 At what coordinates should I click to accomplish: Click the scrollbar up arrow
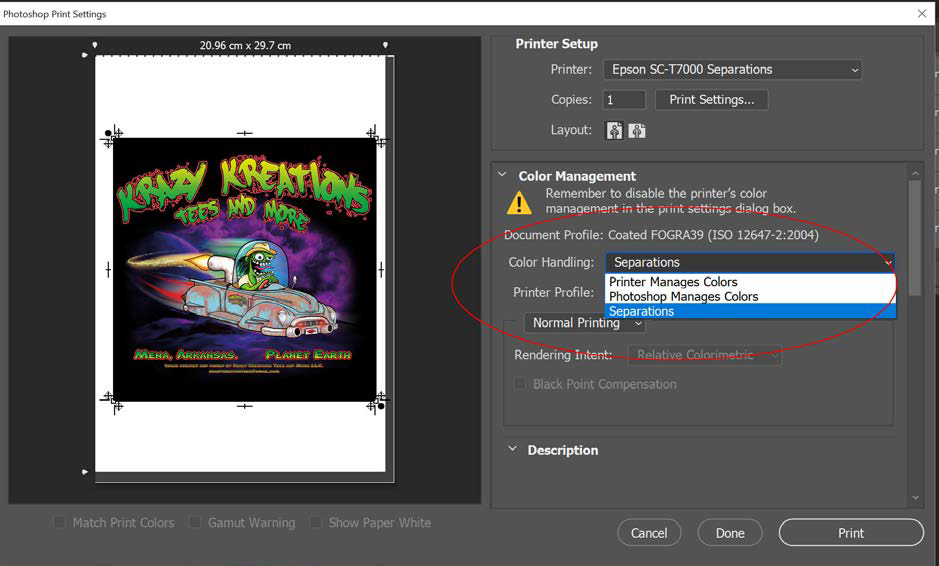(x=915, y=173)
